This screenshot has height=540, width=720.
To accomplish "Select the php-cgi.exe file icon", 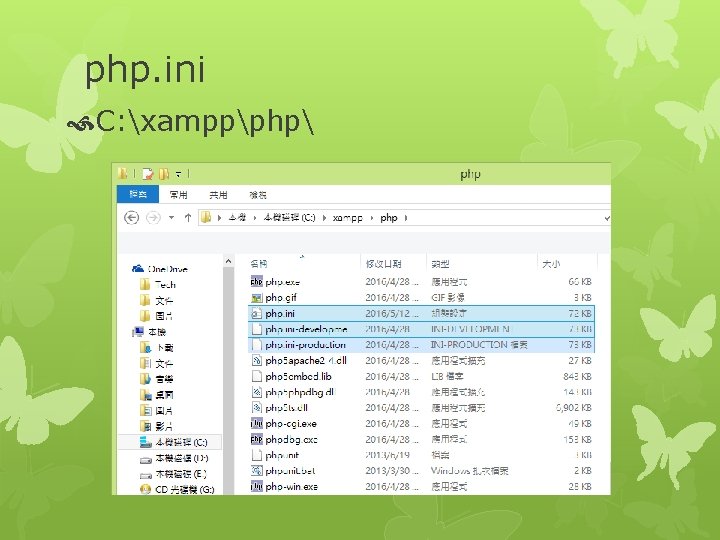I will tap(256, 423).
